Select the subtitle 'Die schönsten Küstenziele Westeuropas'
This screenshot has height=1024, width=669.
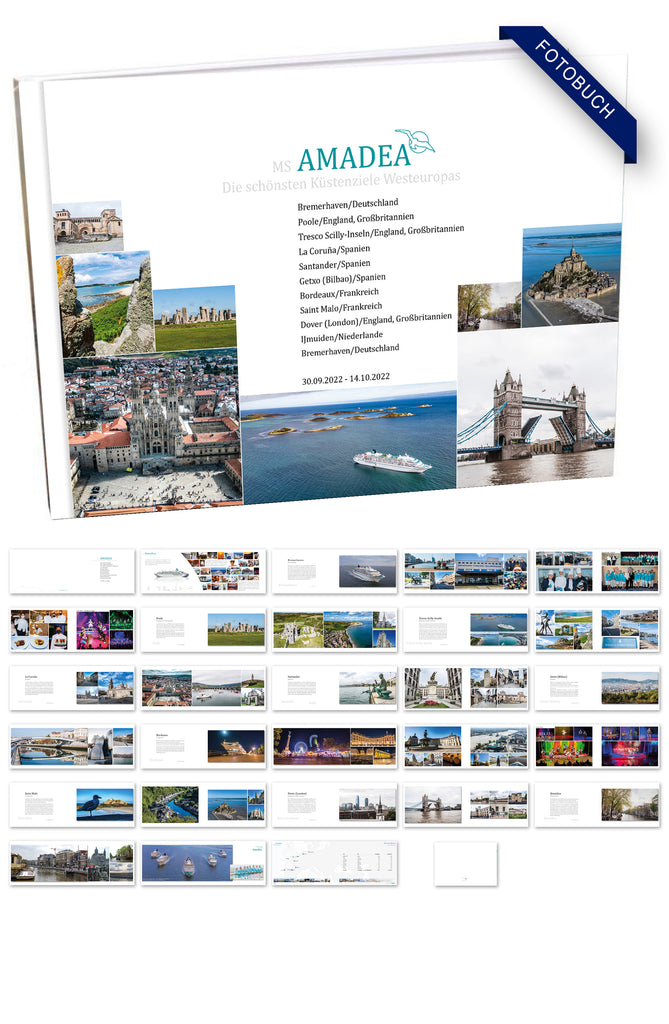(x=341, y=182)
